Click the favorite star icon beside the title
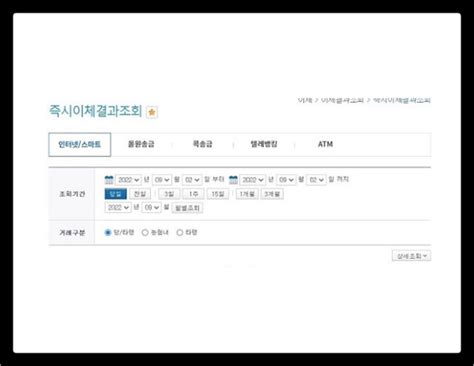Screen dimensions: 474x366 152,112
